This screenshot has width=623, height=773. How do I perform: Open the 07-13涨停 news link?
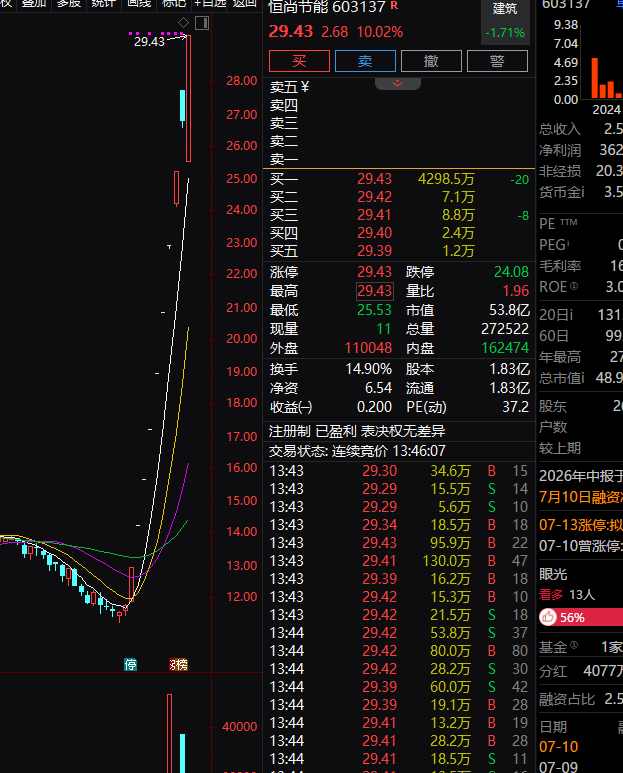581,525
